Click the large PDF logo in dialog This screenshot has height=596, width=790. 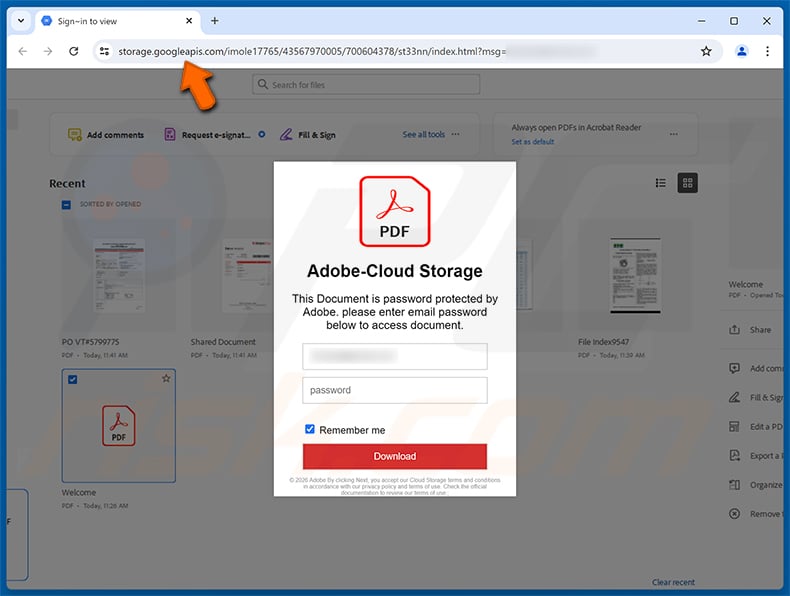click(x=395, y=211)
